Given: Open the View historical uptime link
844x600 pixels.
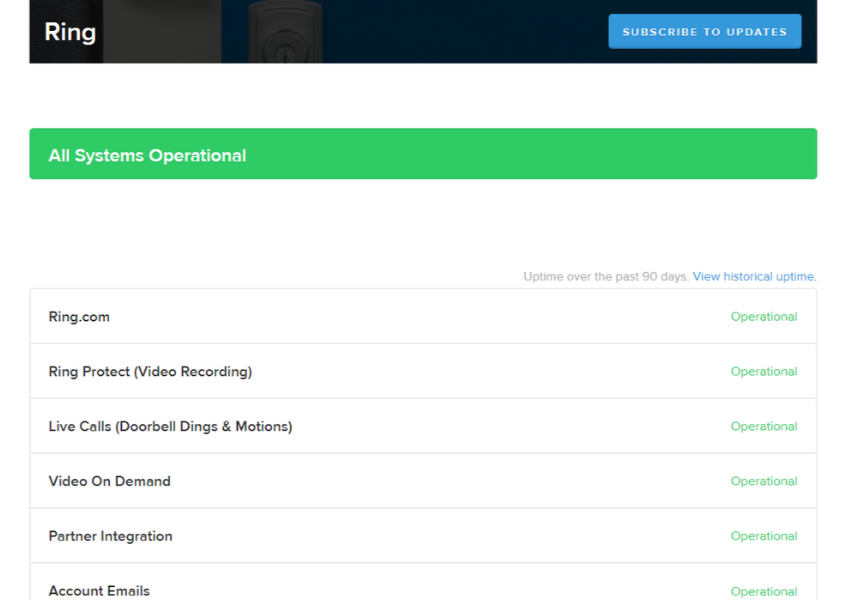Looking at the screenshot, I should pos(754,277).
